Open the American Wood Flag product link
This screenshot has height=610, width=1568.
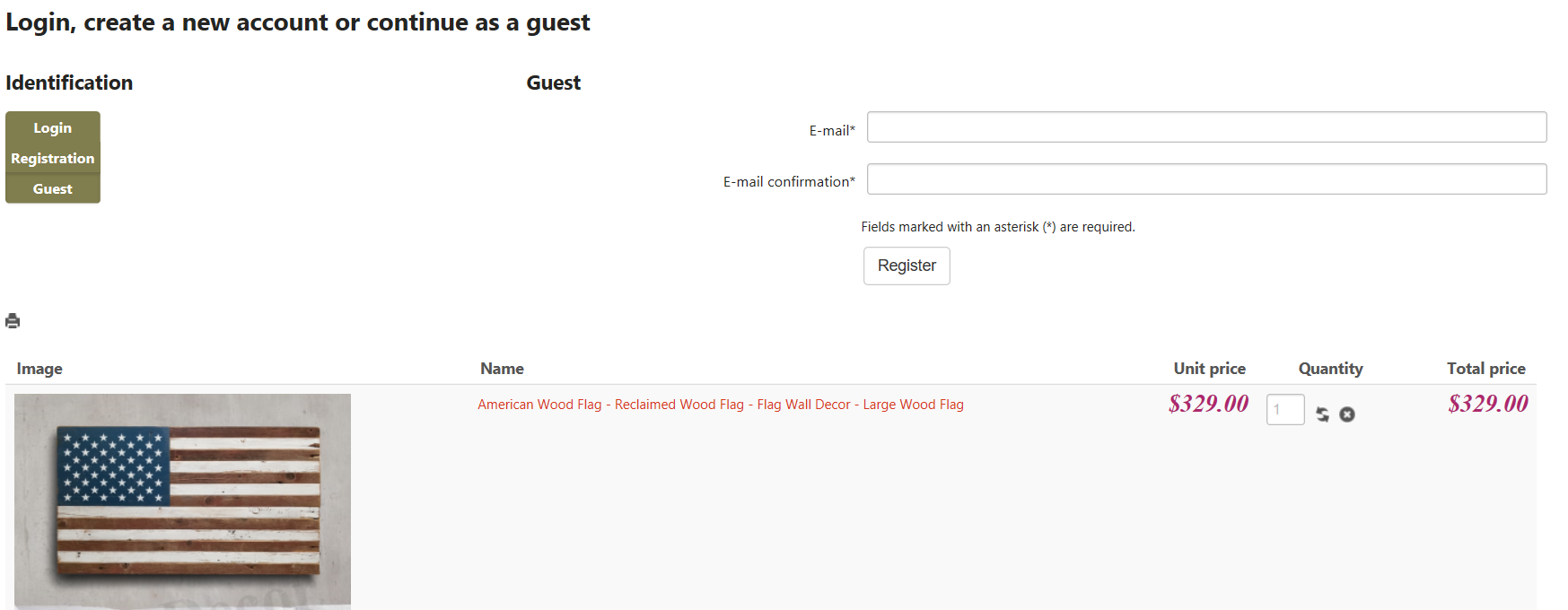pos(720,405)
